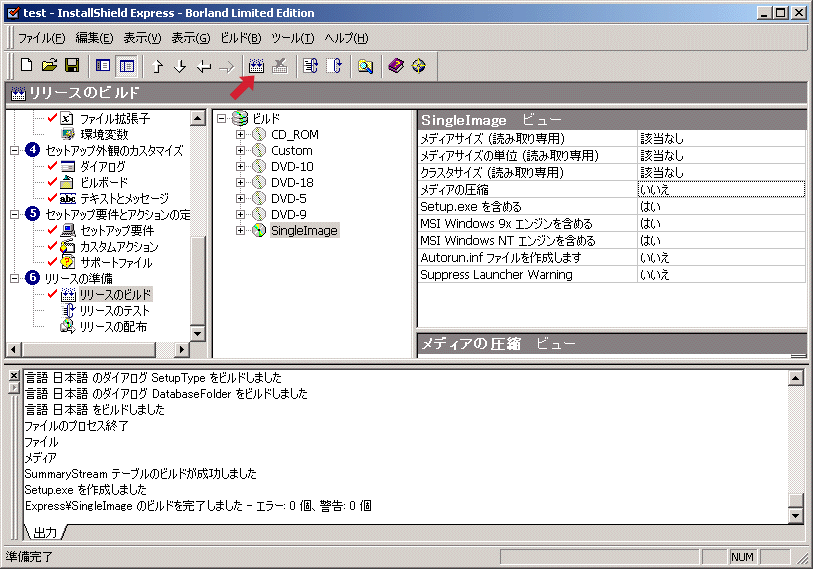Click red checkmark beside カスタムアクション
813x569 pixels.
(x=52, y=246)
